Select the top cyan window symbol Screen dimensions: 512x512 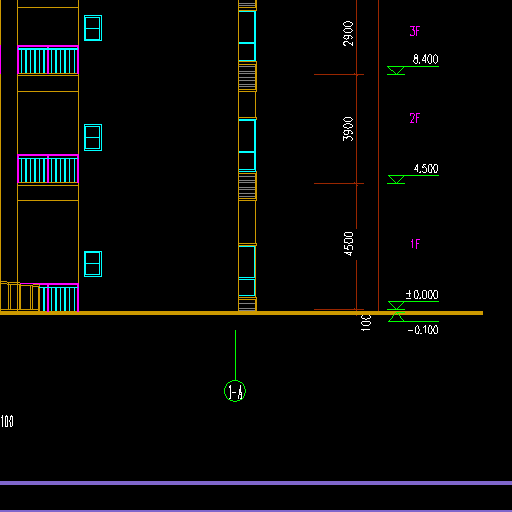point(93,28)
